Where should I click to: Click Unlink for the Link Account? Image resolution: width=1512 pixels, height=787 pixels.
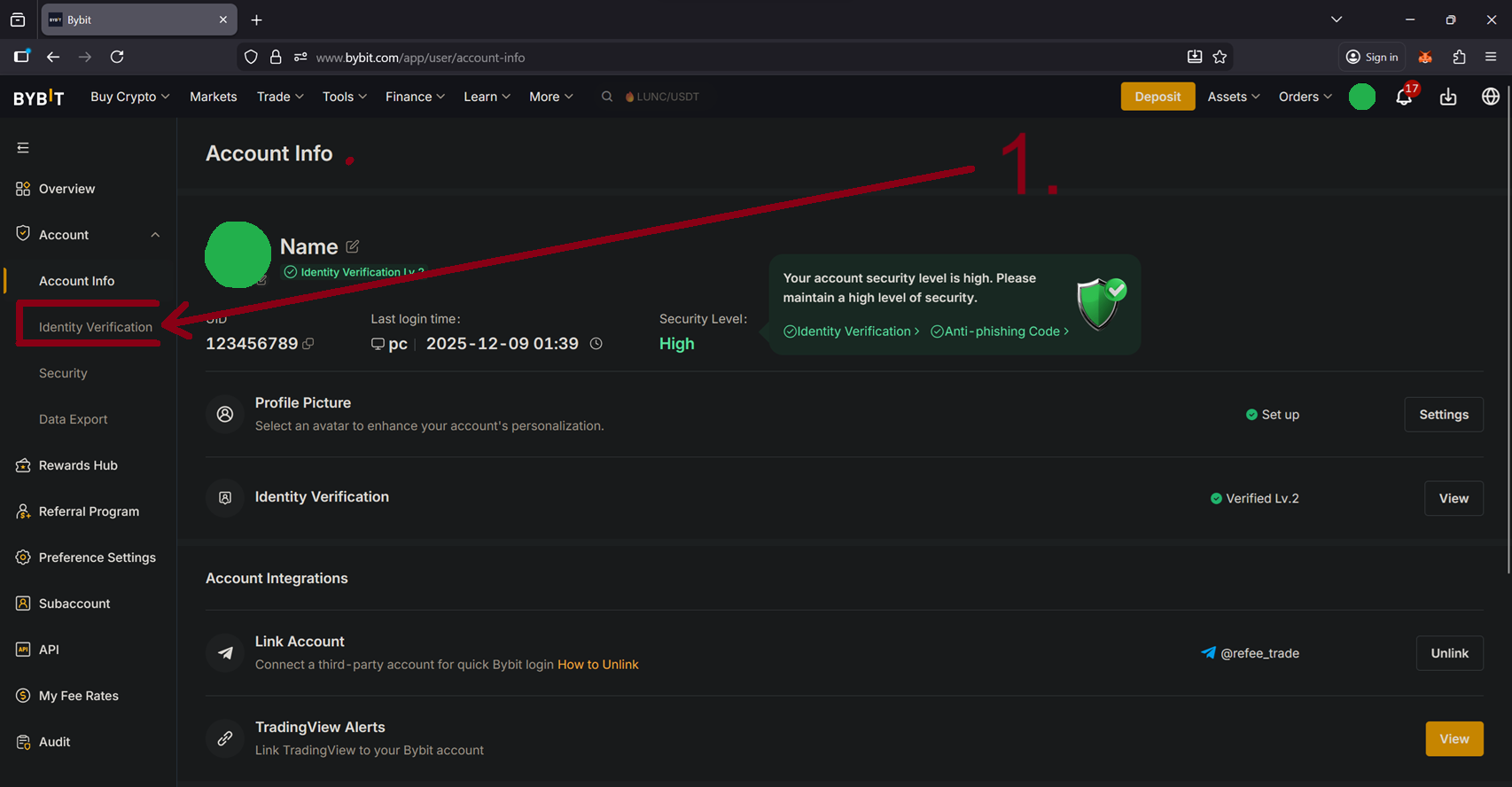pyautogui.click(x=1449, y=653)
